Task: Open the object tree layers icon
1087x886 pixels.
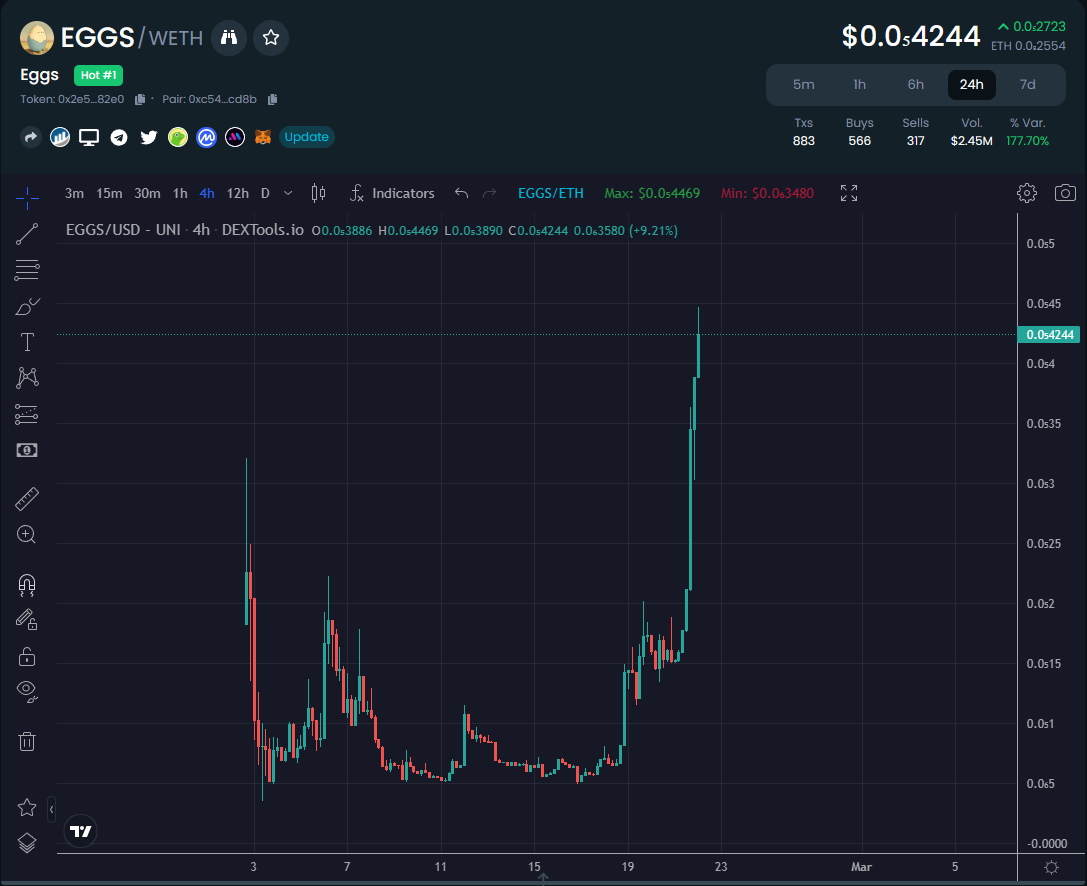Action: coord(27,843)
